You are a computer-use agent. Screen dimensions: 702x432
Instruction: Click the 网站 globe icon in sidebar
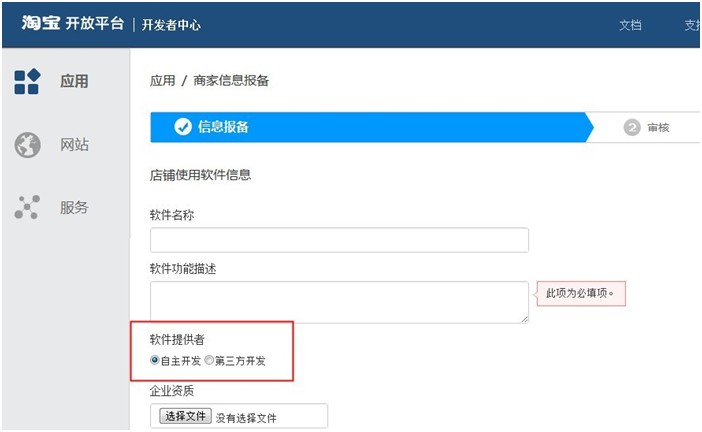pyautogui.click(x=27, y=145)
